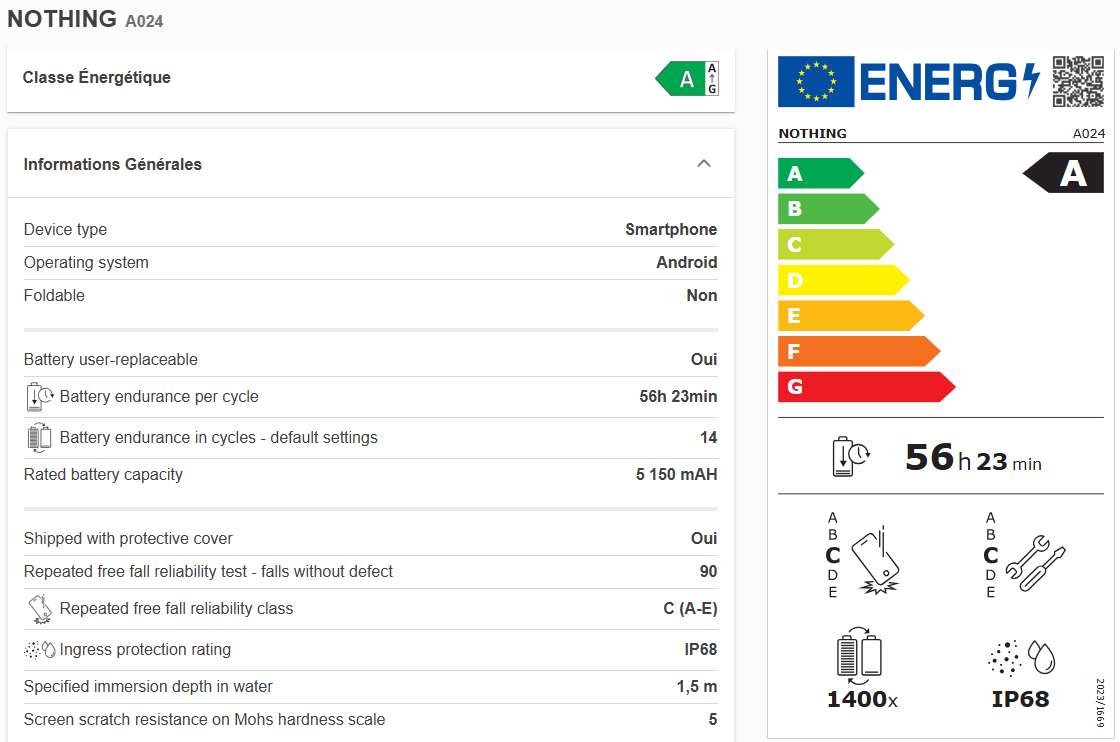Click the battery cycles icon above 1400x
1120x742 pixels.
[x=859, y=657]
